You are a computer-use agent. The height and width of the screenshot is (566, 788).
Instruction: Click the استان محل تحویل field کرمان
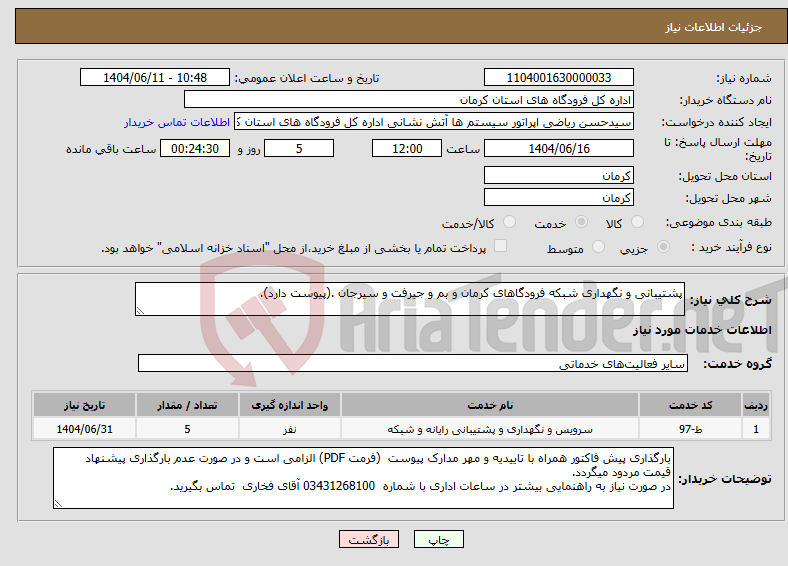click(558, 175)
